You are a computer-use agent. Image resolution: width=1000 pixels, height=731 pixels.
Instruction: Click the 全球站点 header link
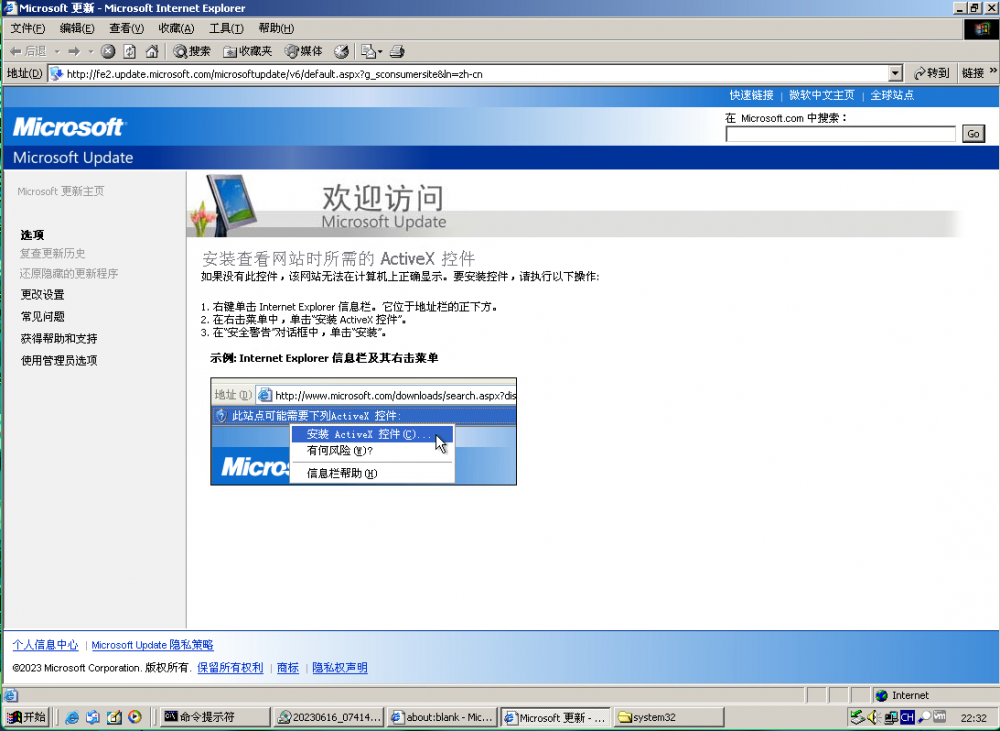pos(892,95)
